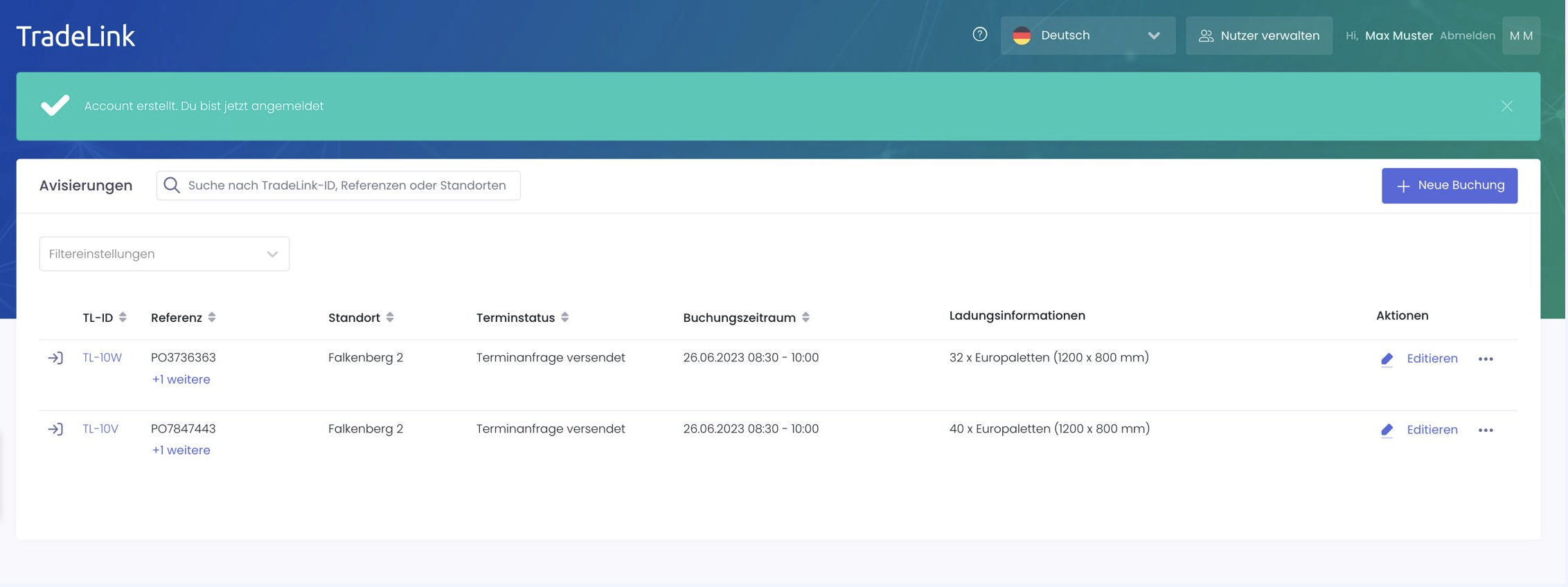1568x587 pixels.
Task: Create a new booking with Neue Buchung
Action: pyautogui.click(x=1449, y=186)
